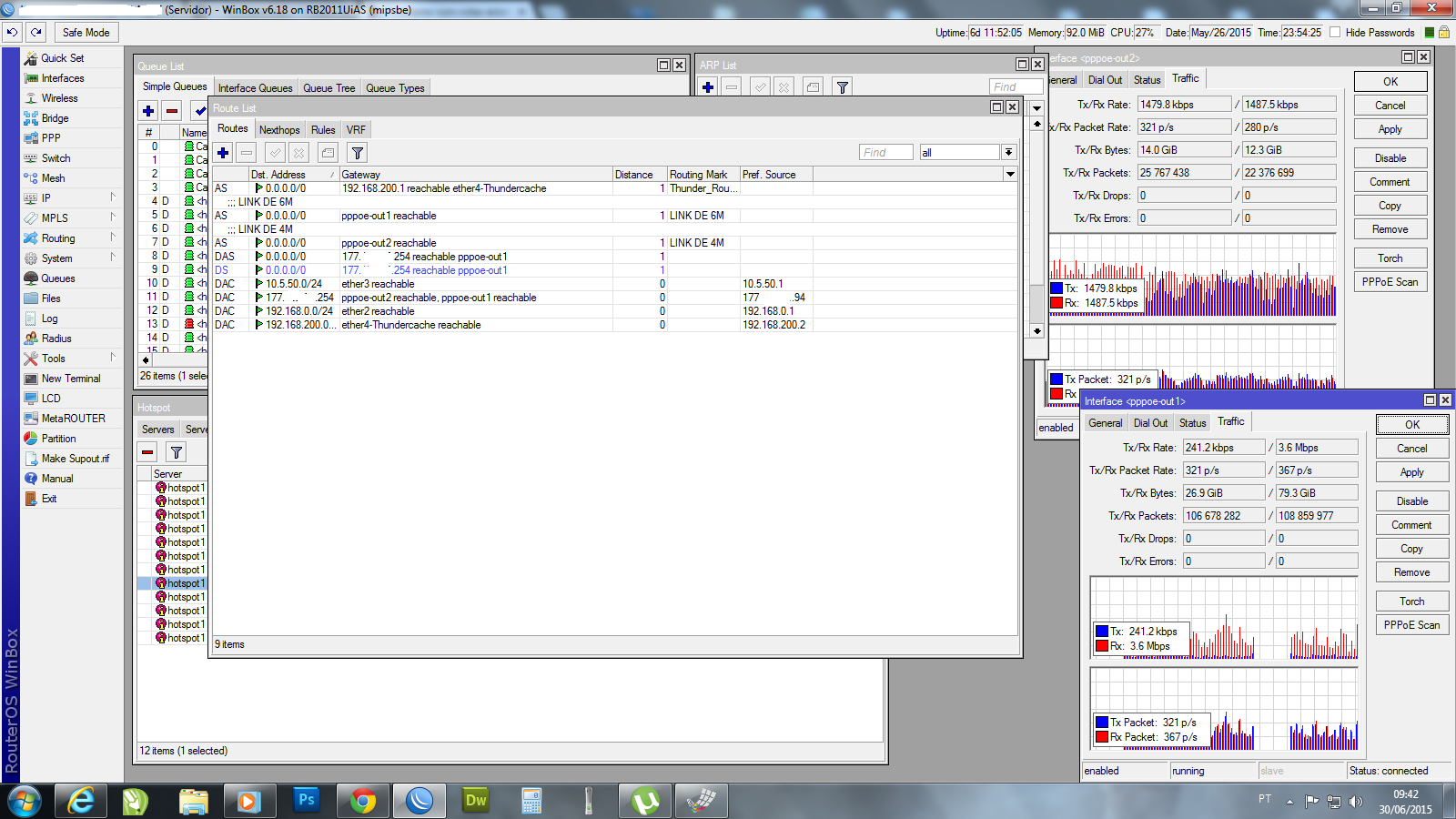Screen dimensions: 1456x819
Task: Open the 'all' routing table dropdown
Action: [x=1008, y=152]
